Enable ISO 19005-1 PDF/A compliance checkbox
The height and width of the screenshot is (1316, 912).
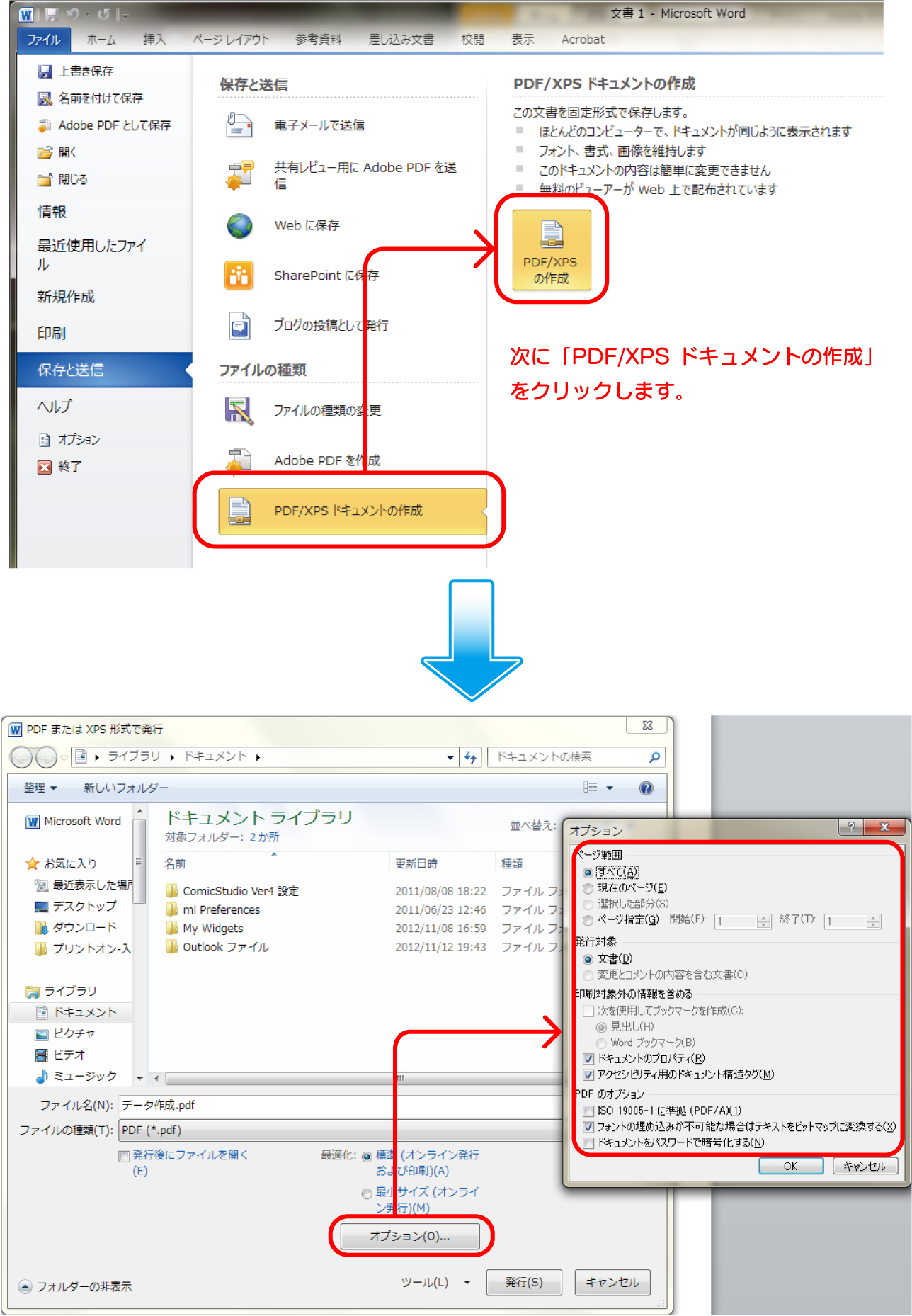pos(588,1111)
